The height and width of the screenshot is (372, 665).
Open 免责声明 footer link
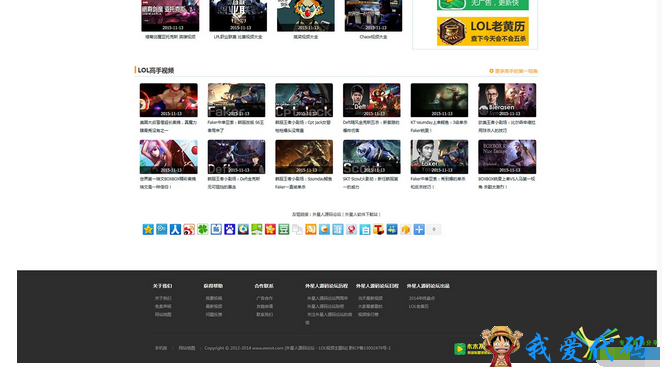[x=163, y=307]
